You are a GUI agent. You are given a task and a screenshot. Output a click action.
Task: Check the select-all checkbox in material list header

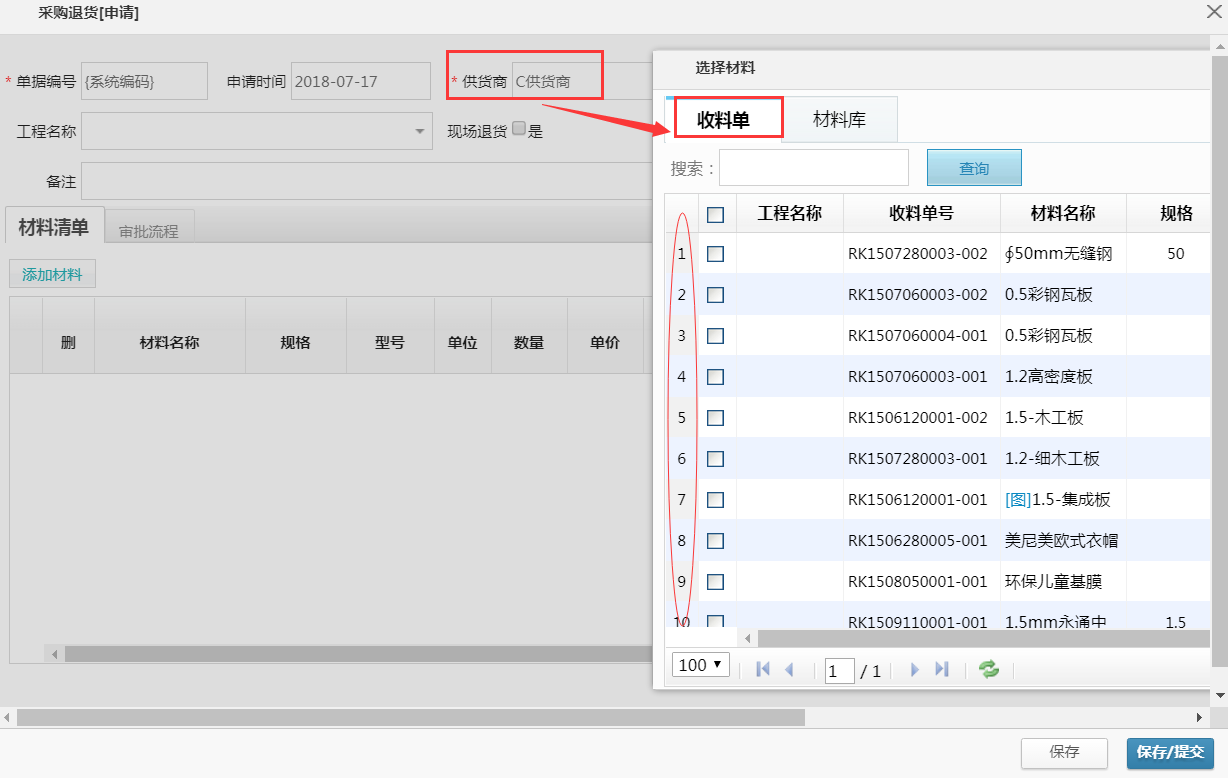point(714,213)
